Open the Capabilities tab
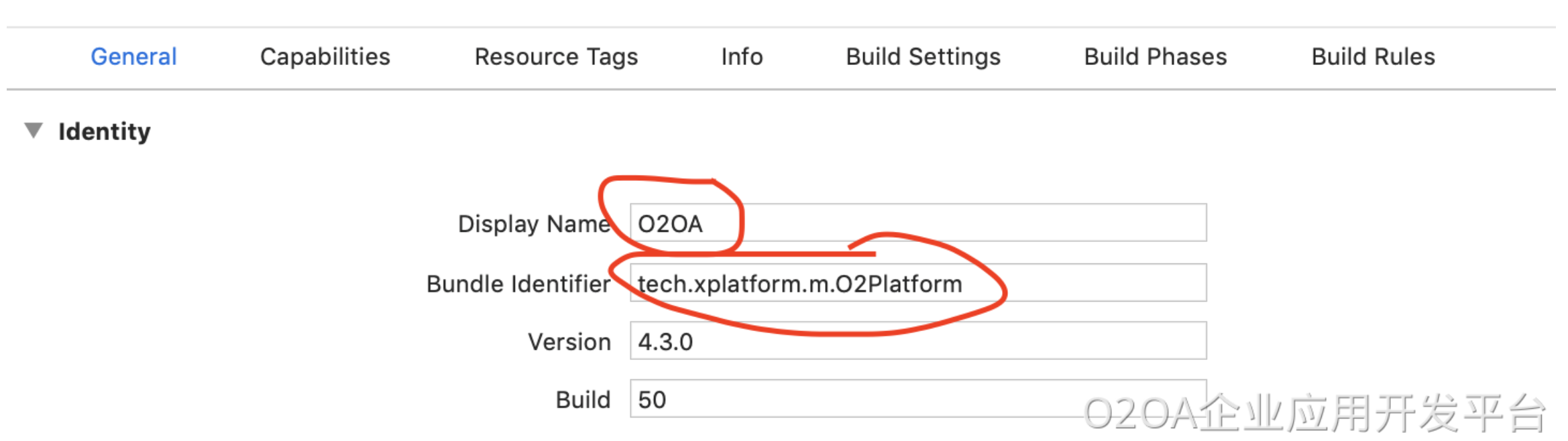This screenshot has height=441, width=1568. (325, 57)
